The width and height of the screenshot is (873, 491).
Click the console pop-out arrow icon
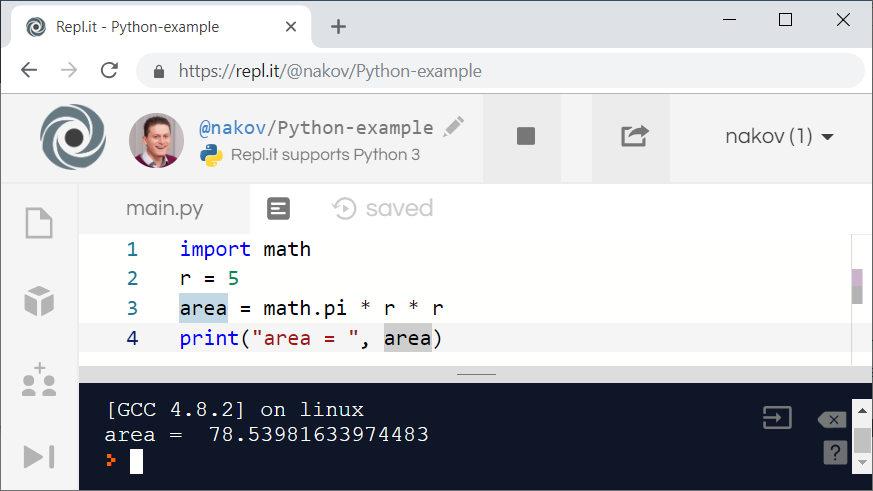pos(777,418)
